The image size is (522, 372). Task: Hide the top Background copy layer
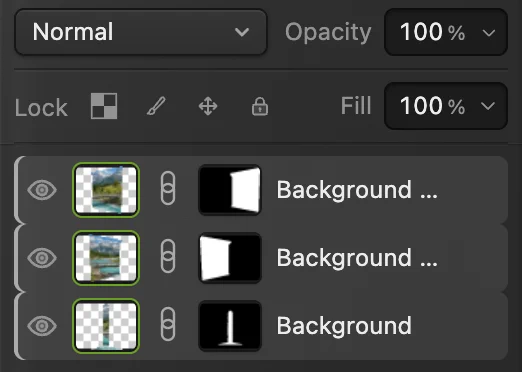(42, 190)
